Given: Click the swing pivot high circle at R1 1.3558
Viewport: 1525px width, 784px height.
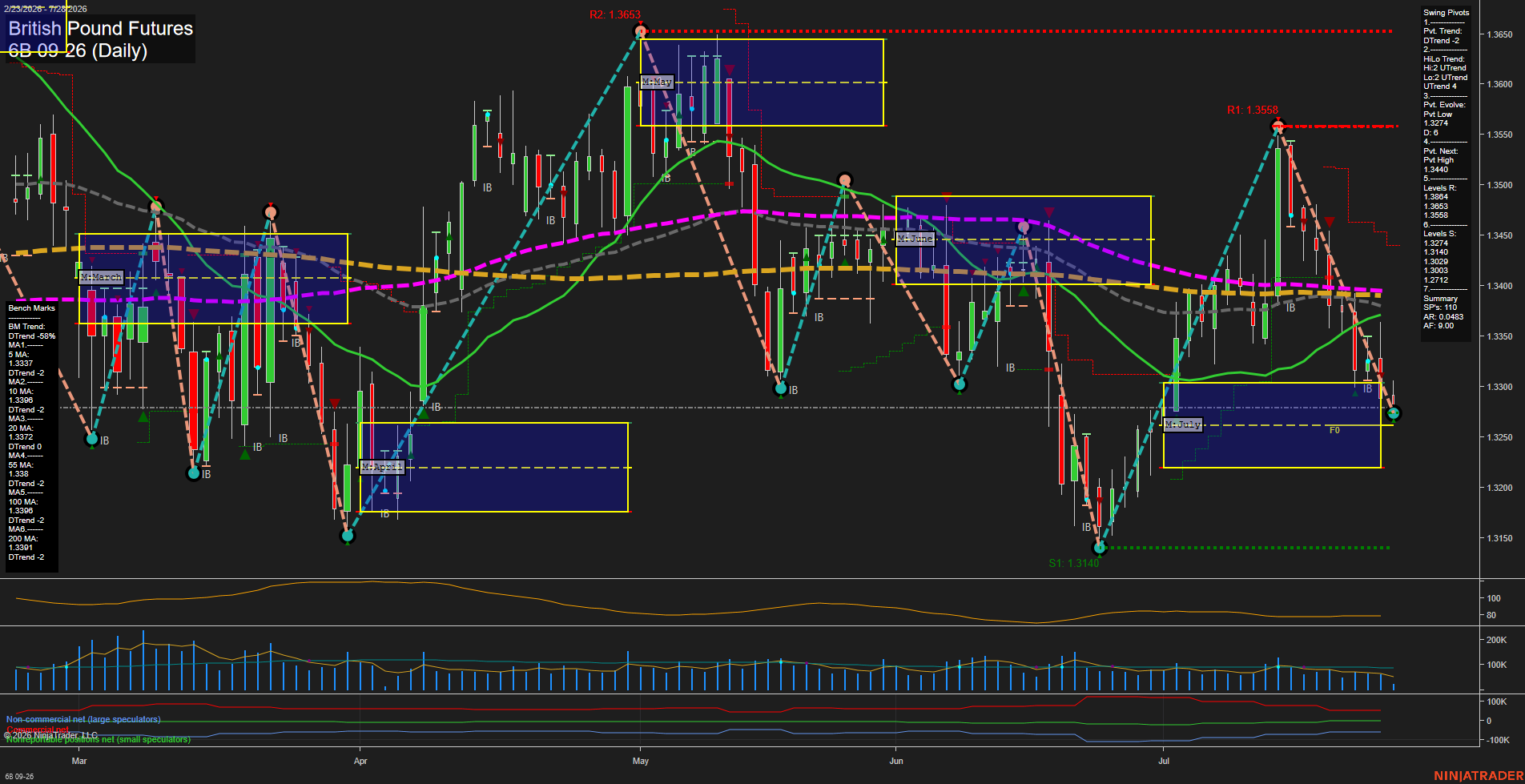Looking at the screenshot, I should coord(1278,126).
